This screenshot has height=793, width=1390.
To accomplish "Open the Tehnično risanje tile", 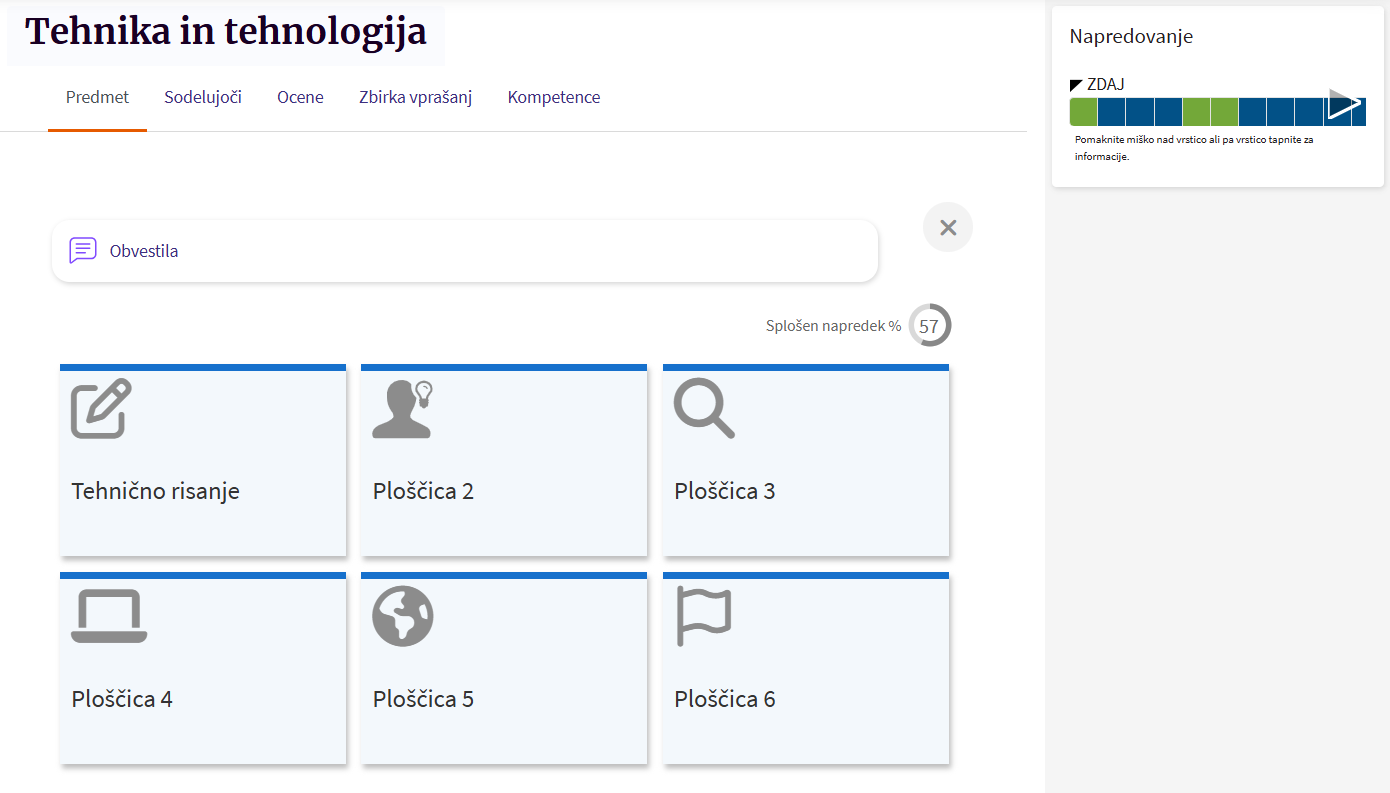I will click(156, 491).
